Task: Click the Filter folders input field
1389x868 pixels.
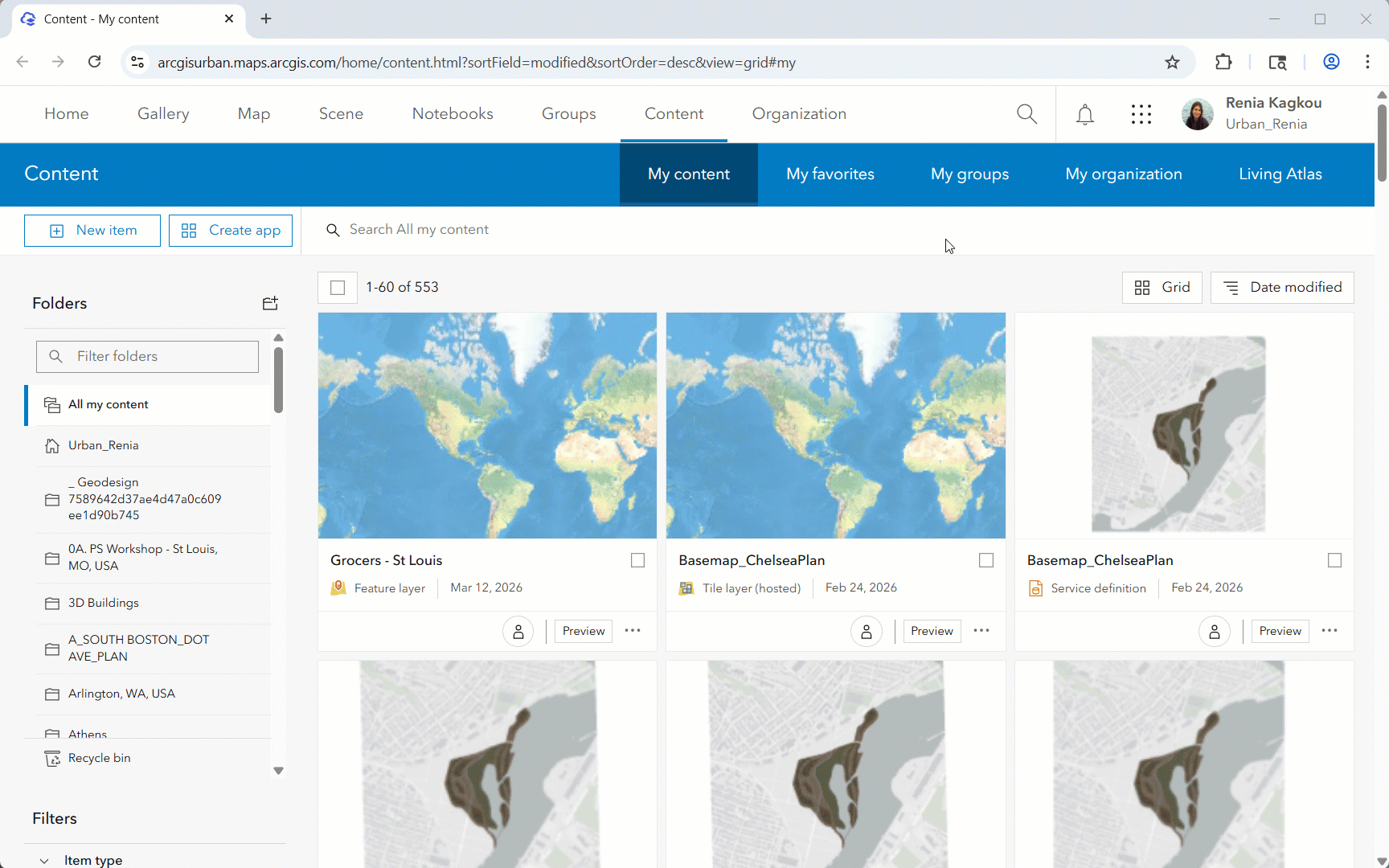Action: coord(148,357)
